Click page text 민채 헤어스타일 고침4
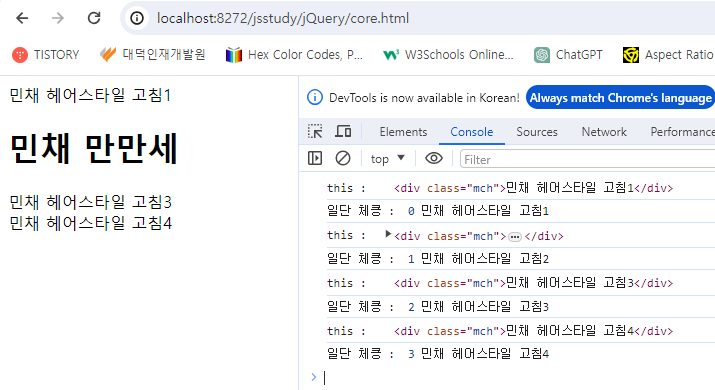The image size is (715, 390). 91,223
